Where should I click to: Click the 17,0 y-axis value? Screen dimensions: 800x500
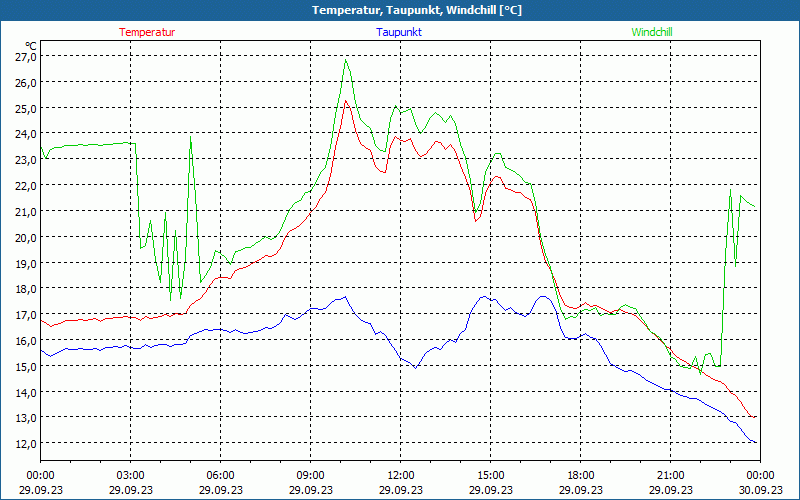click(26, 315)
